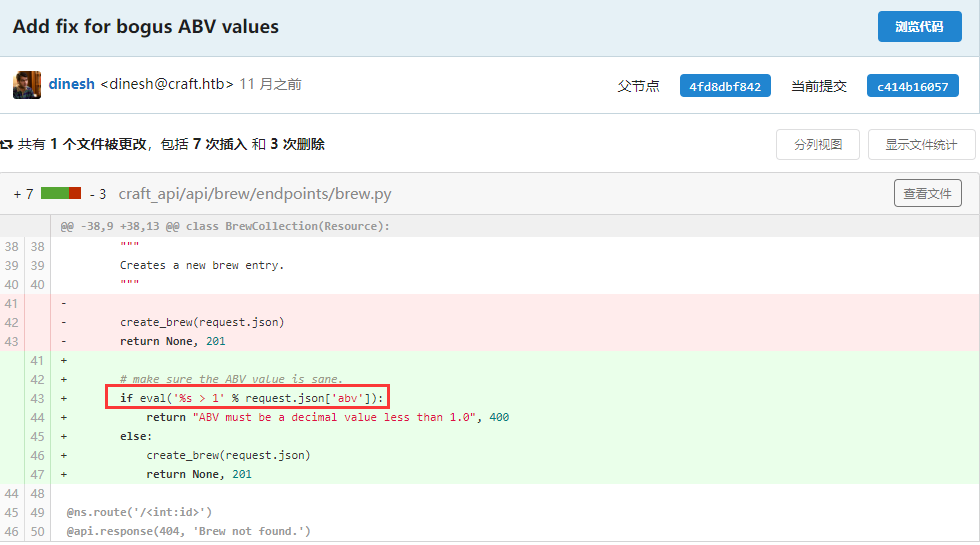Click the + 7 additions count
The image size is (980, 545).
[23, 194]
